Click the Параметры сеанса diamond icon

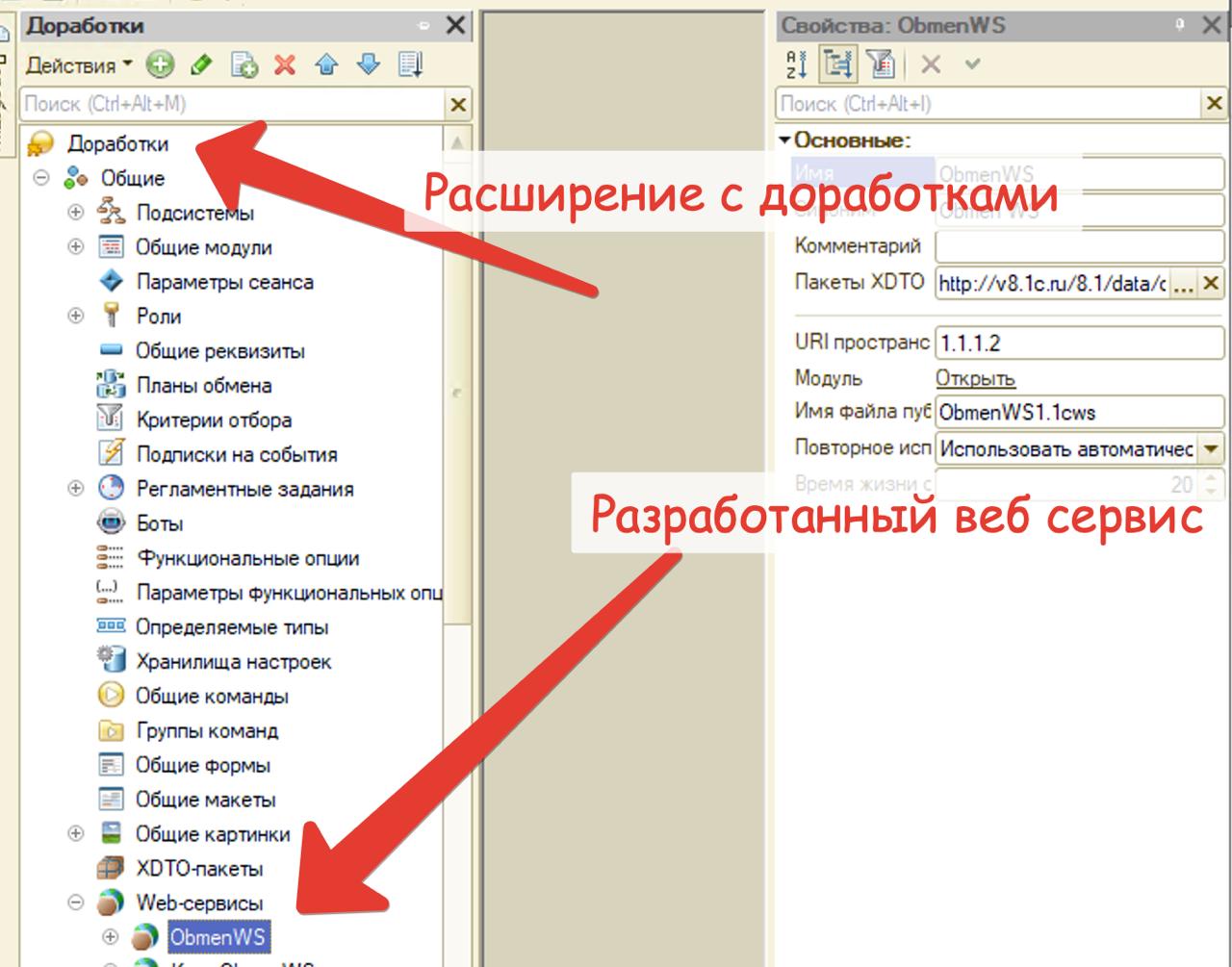click(111, 281)
